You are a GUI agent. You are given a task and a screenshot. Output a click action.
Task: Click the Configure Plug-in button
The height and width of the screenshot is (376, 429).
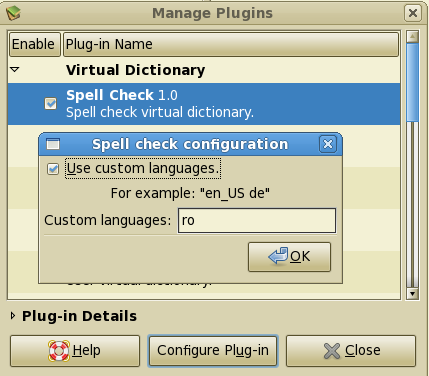(213, 351)
